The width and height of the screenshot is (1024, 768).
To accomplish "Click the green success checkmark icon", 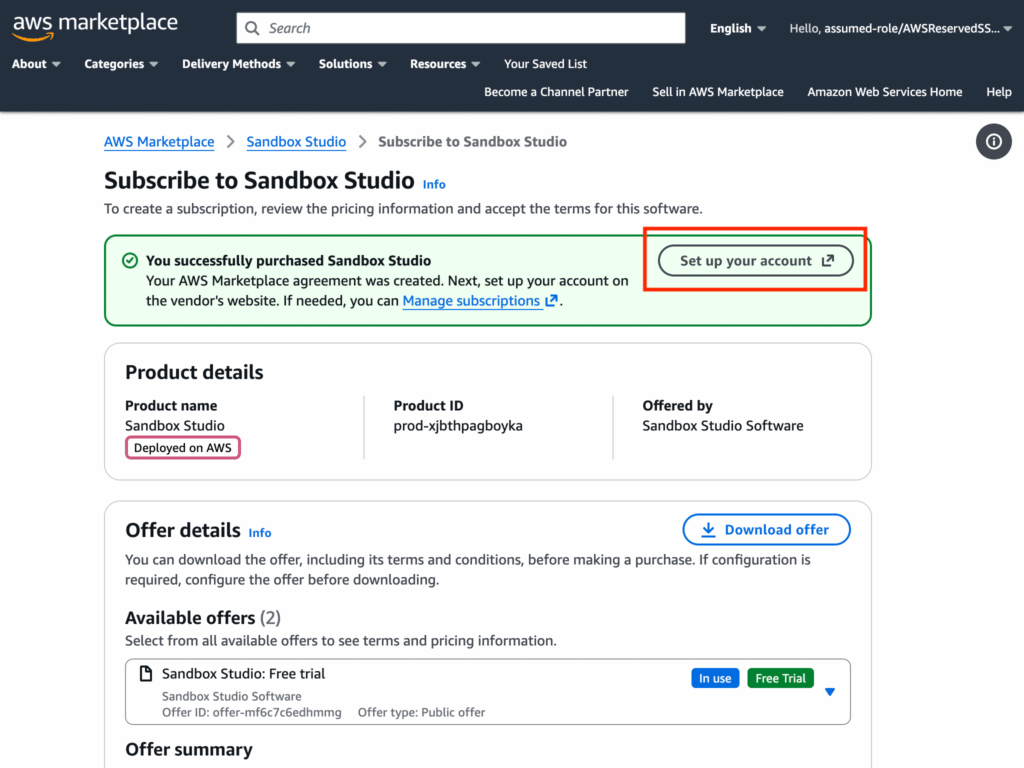I will 129,261.
